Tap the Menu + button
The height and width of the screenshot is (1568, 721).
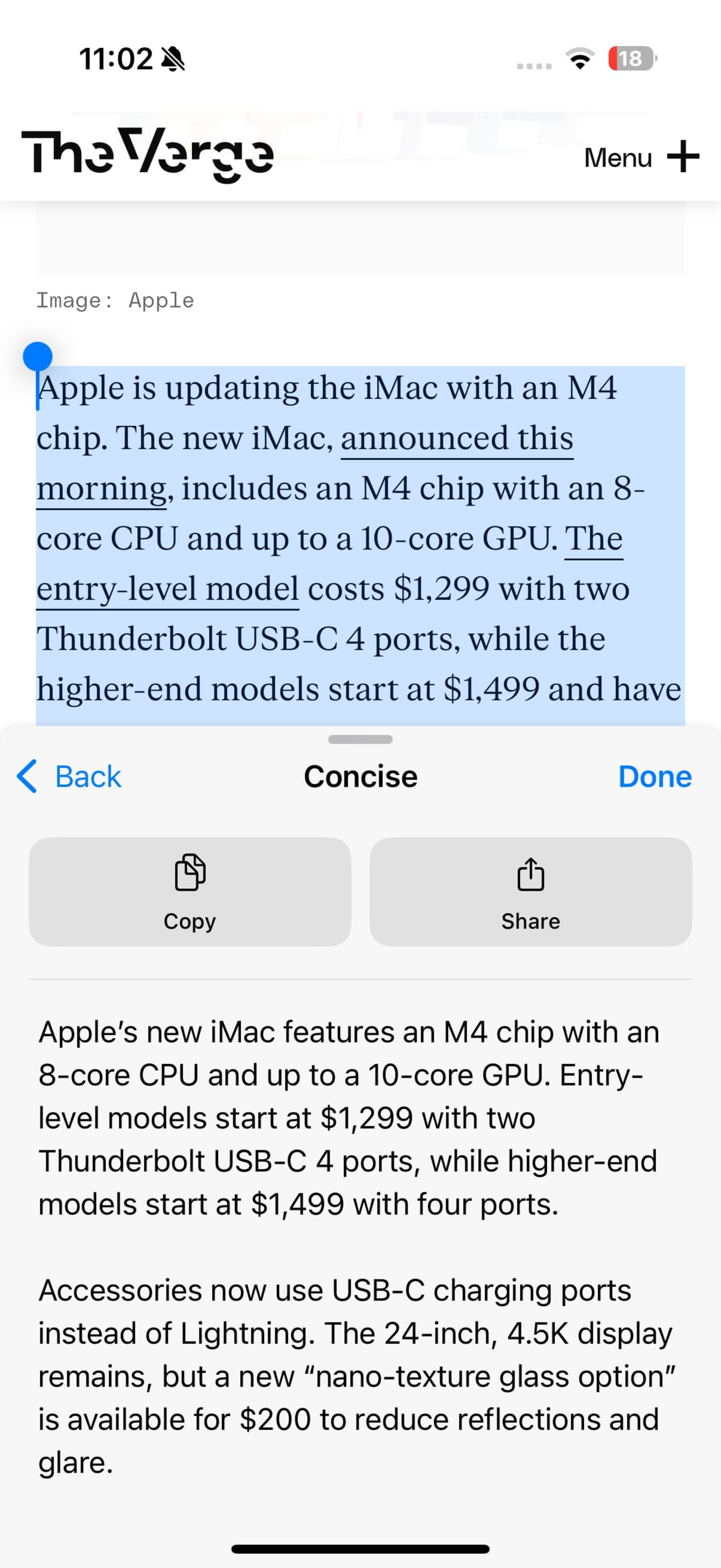637,157
